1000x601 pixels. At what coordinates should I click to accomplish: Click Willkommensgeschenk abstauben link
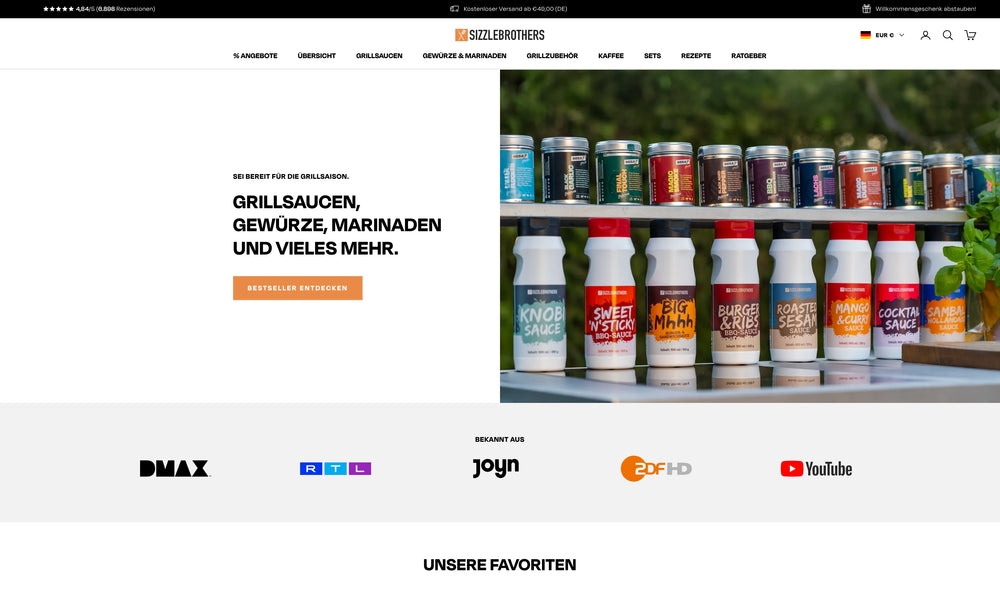[925, 9]
